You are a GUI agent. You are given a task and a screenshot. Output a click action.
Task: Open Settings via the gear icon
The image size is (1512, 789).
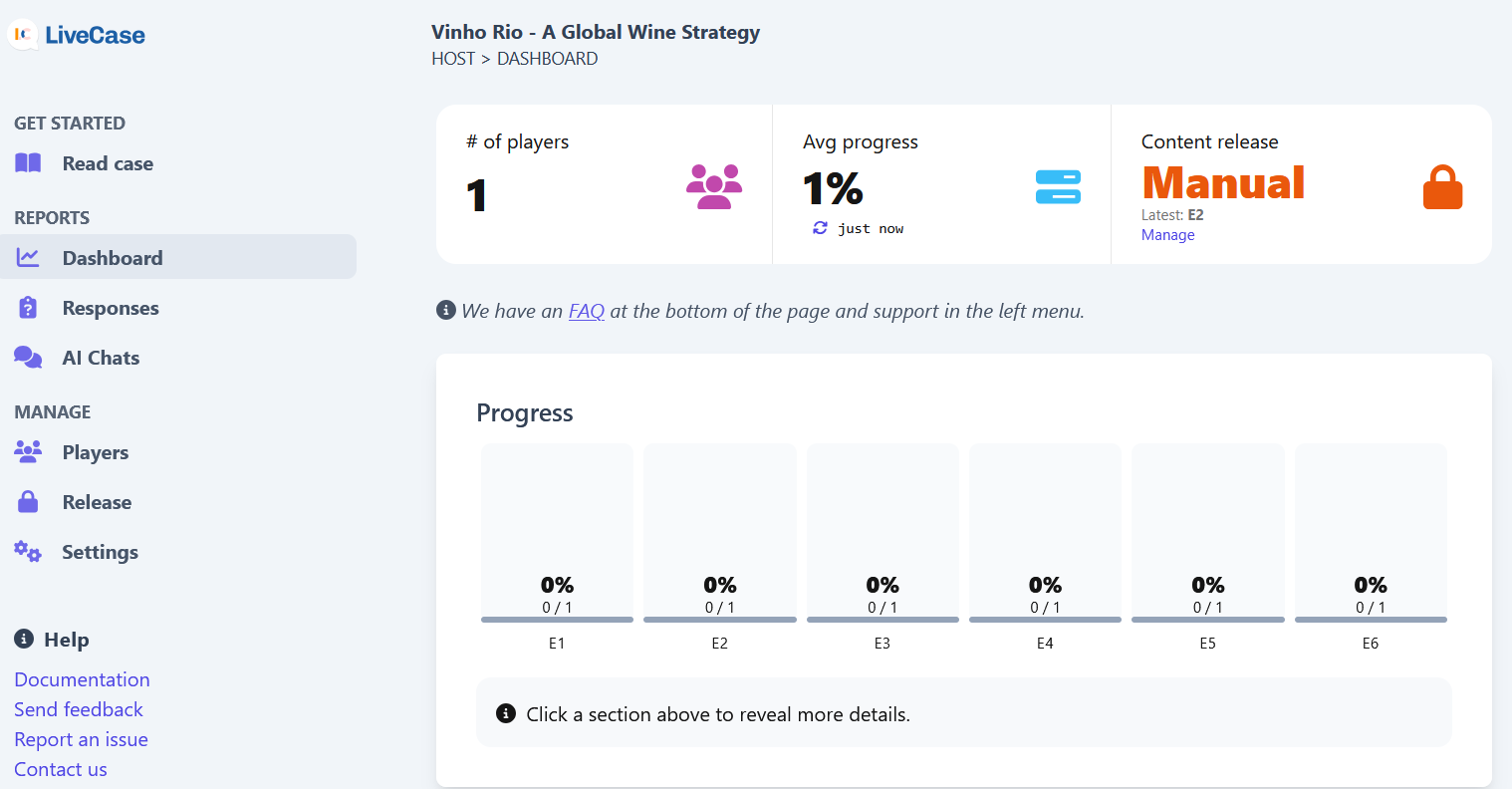29,552
